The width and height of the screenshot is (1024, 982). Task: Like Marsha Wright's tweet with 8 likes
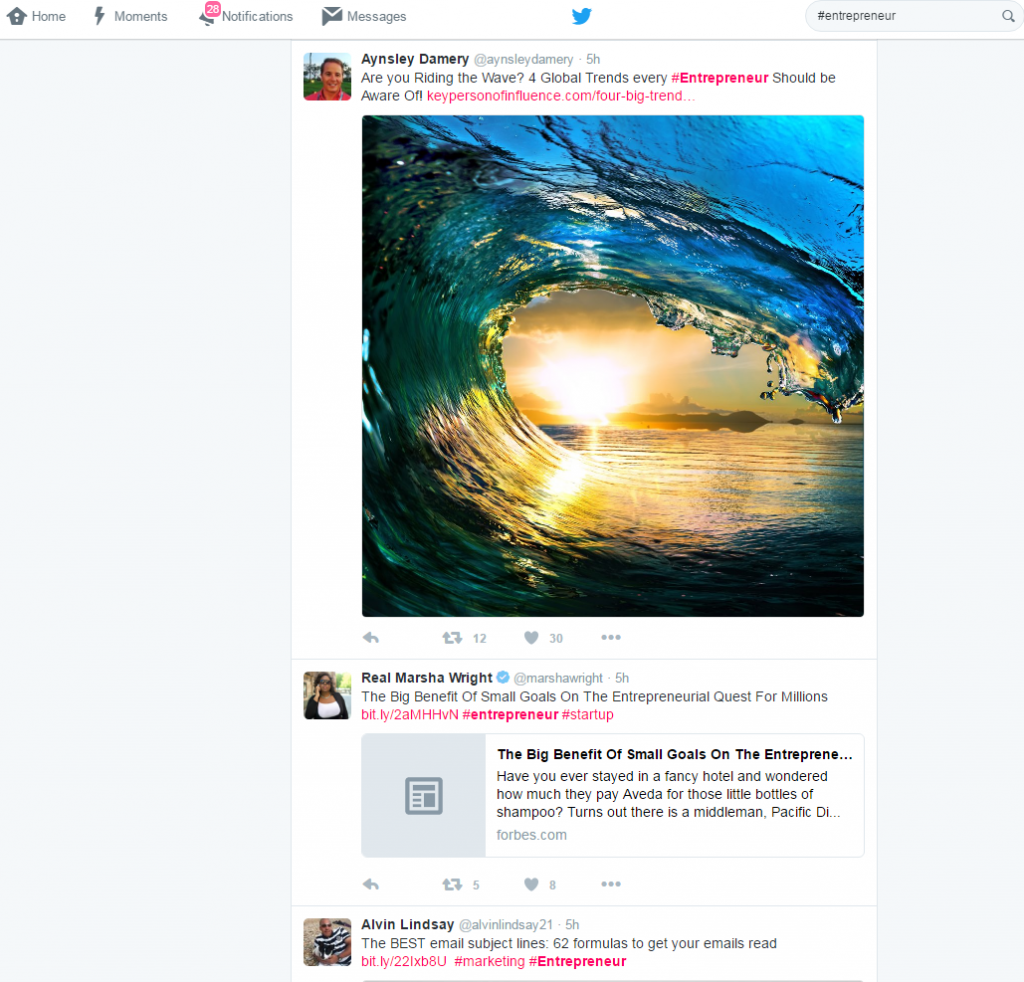click(539, 885)
